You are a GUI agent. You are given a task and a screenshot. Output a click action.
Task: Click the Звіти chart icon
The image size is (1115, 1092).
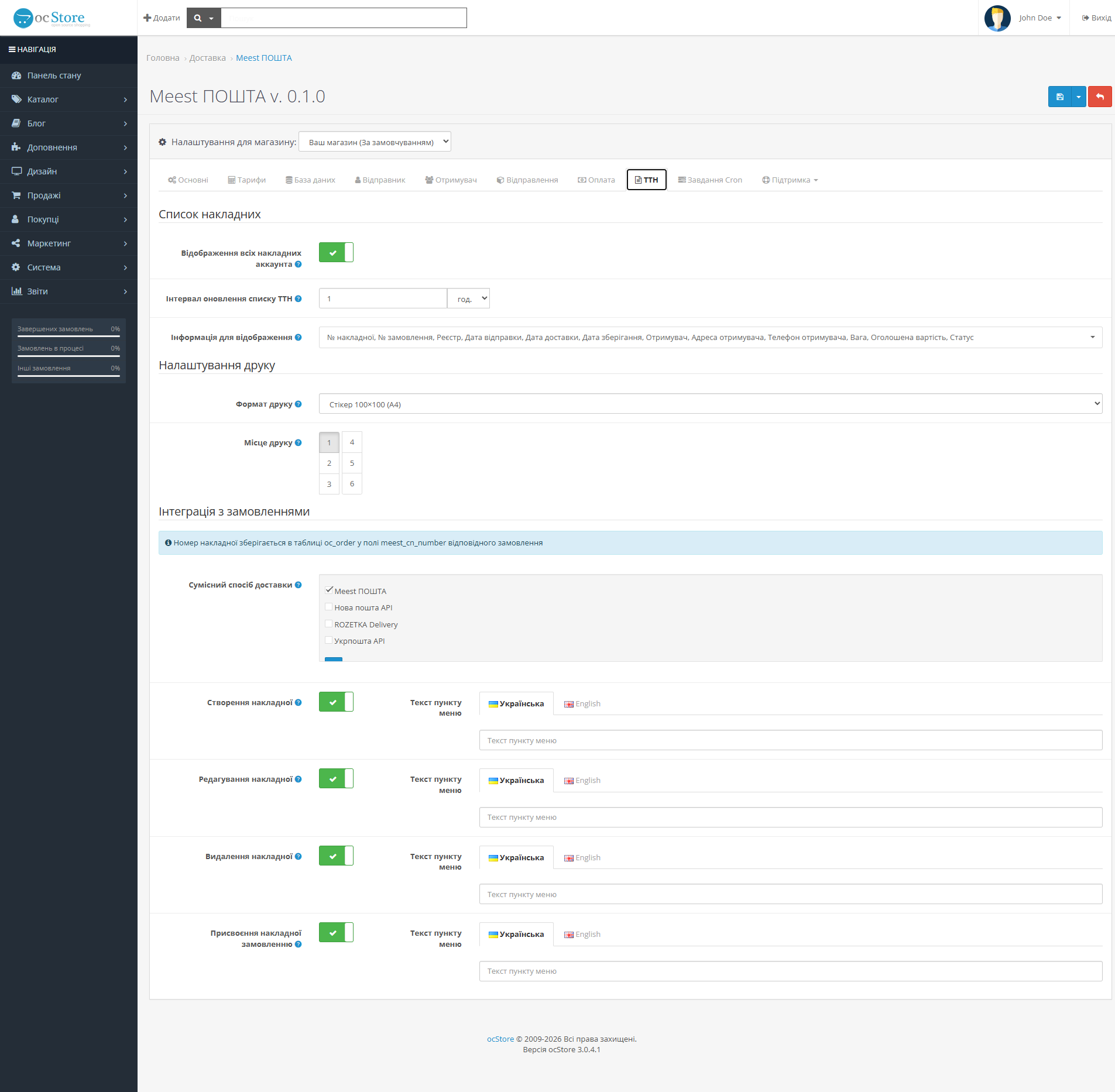pos(16,291)
